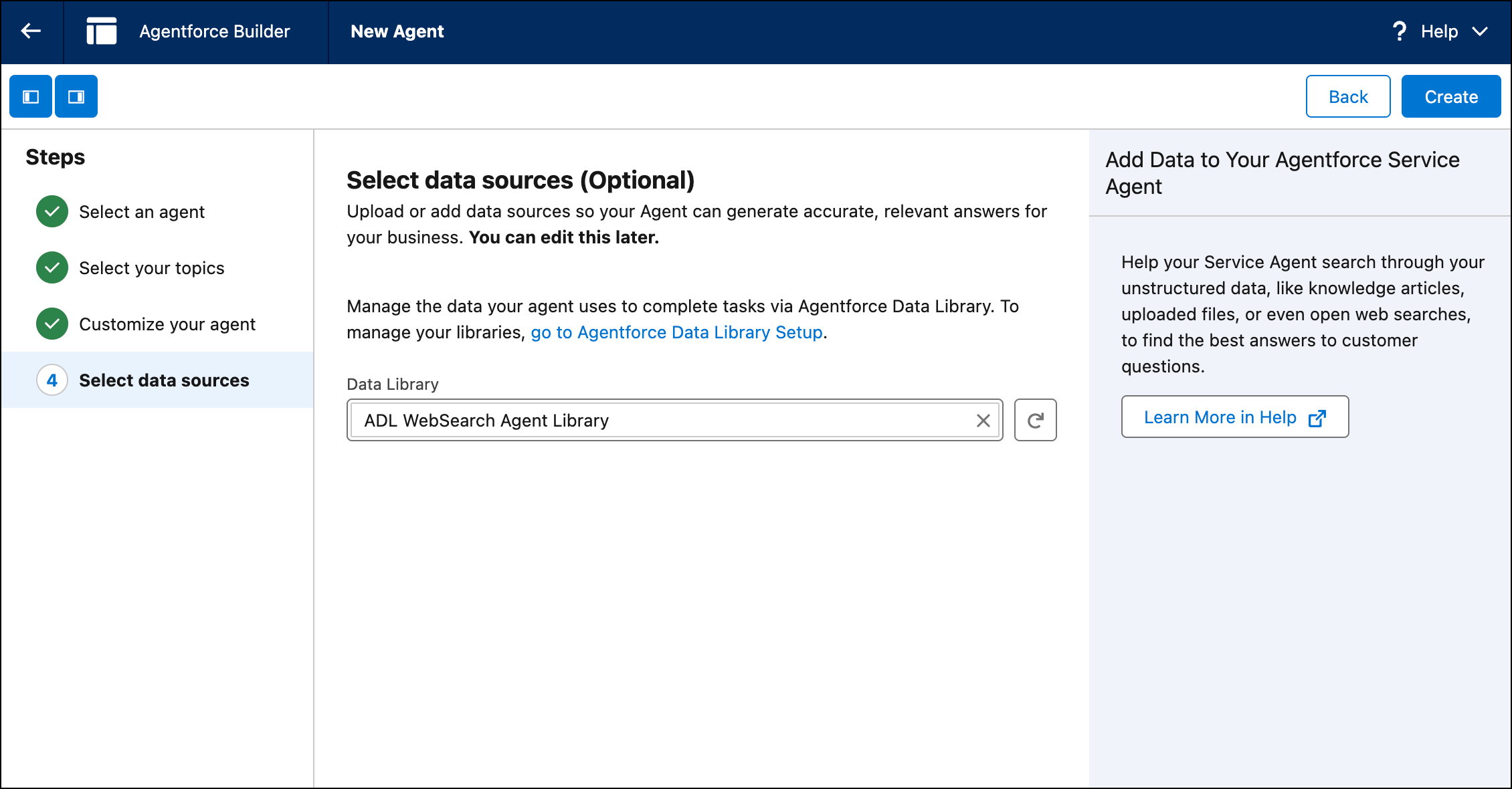
Task: Open the Agentforce Data Library Setup link
Action: [676, 332]
